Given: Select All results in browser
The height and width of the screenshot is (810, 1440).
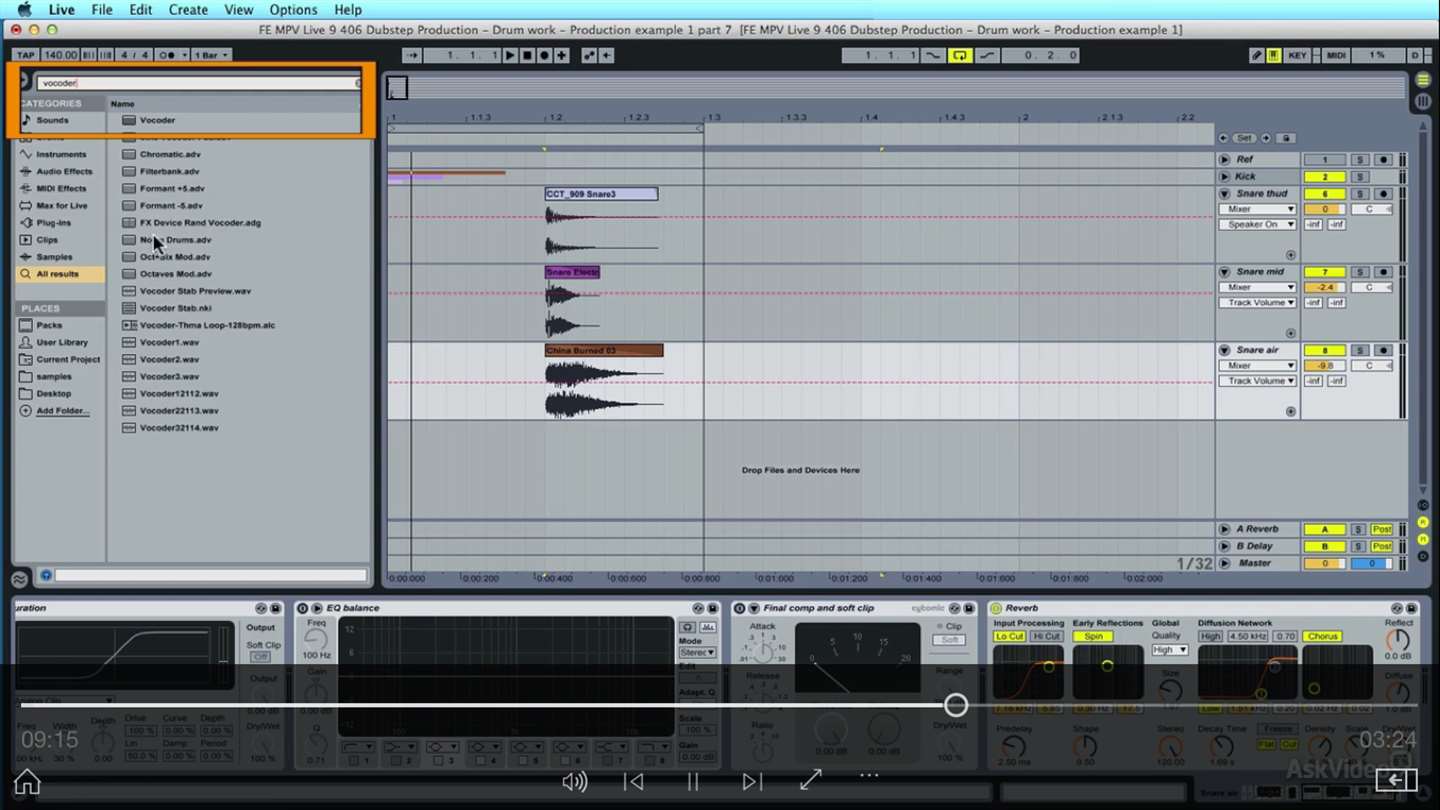Looking at the screenshot, I should point(57,274).
